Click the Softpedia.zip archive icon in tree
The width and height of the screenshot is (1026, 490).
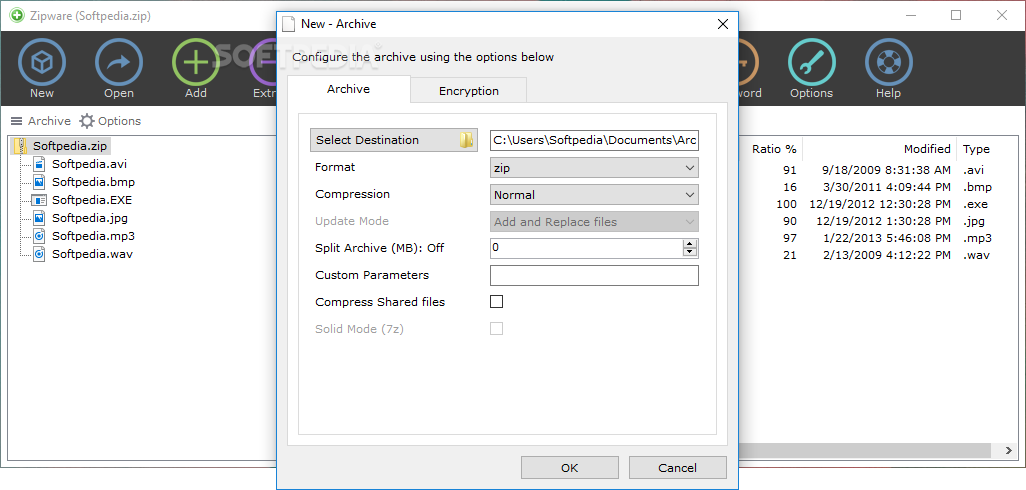(x=22, y=145)
